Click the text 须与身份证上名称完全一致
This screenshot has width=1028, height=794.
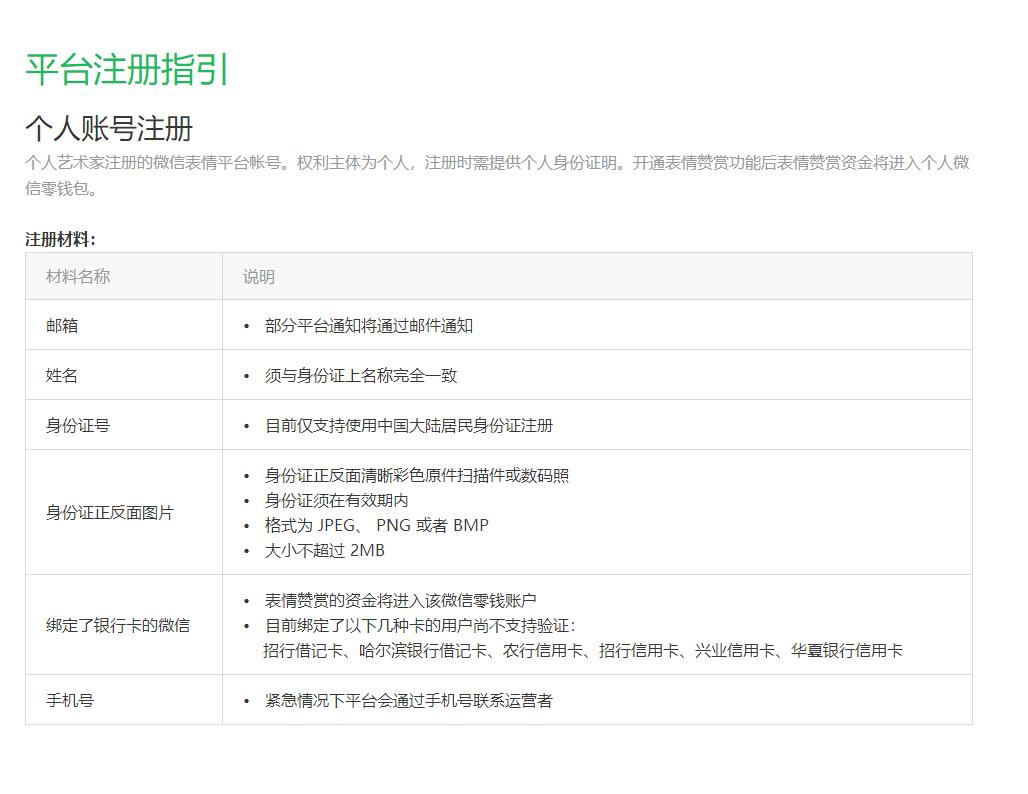[361, 376]
